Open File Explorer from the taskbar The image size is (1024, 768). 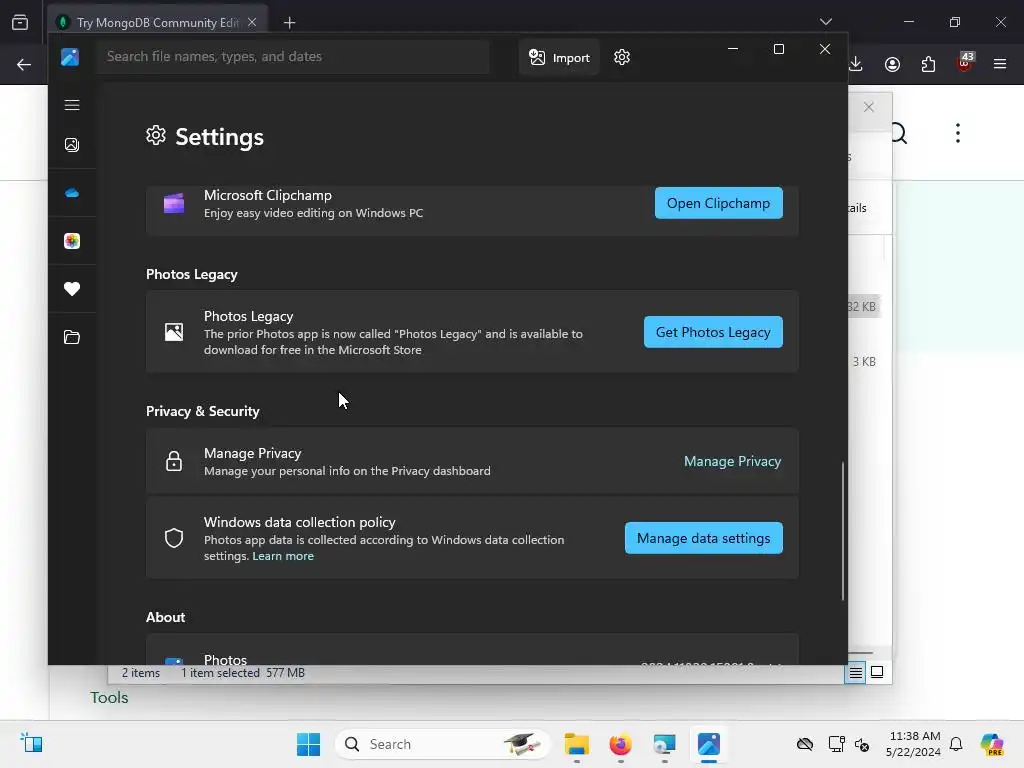(577, 744)
